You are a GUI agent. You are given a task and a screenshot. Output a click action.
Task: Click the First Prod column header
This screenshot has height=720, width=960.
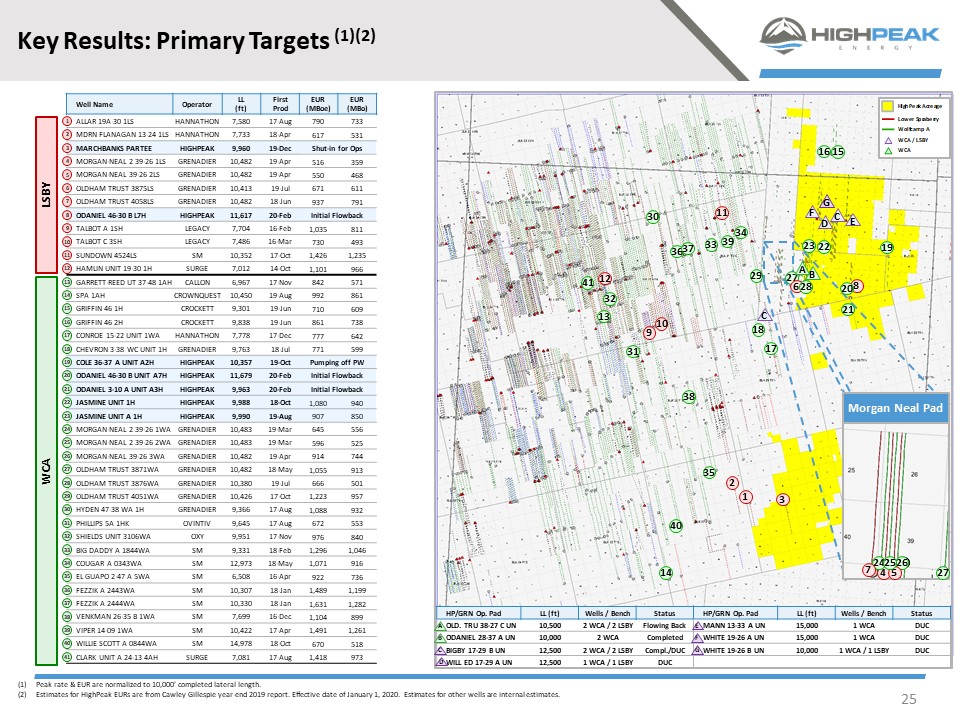coord(280,103)
